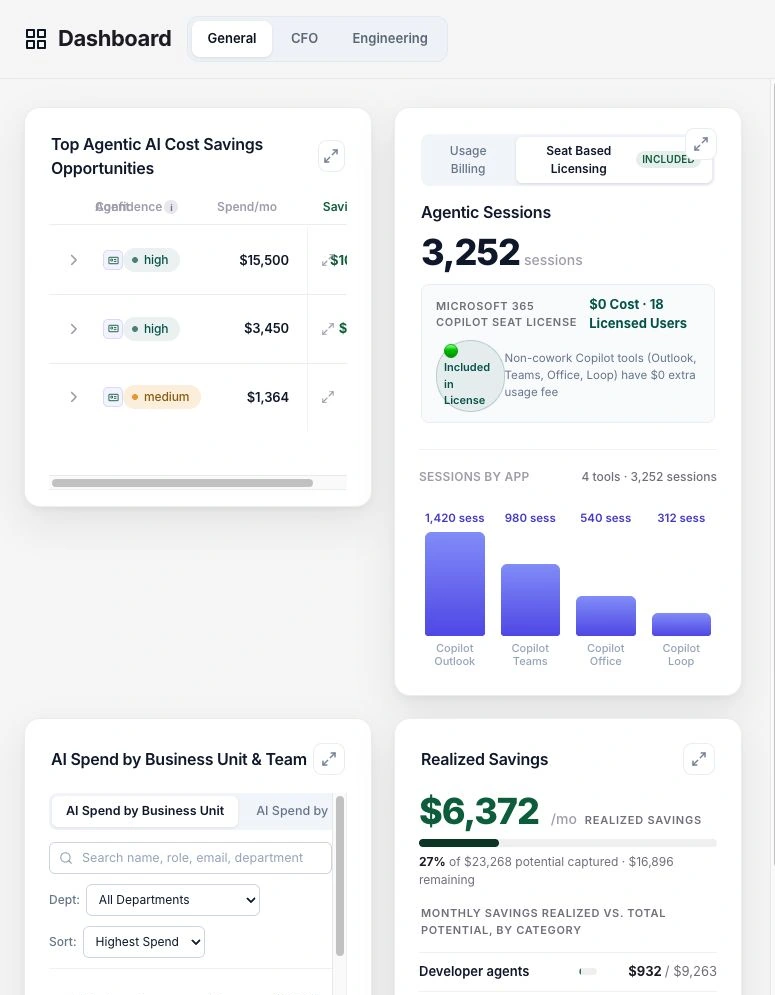Switch to the Engineering dashboard tab
This screenshot has width=775, height=995.
click(390, 39)
